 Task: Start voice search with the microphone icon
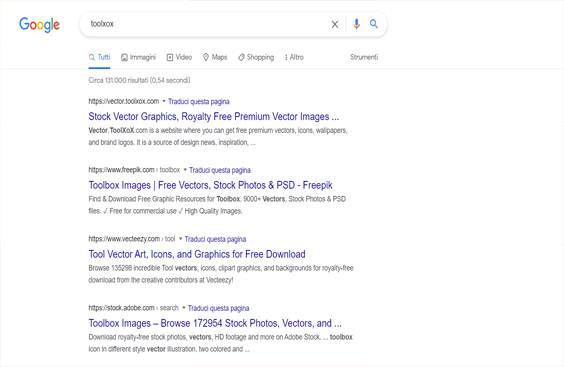coord(356,24)
